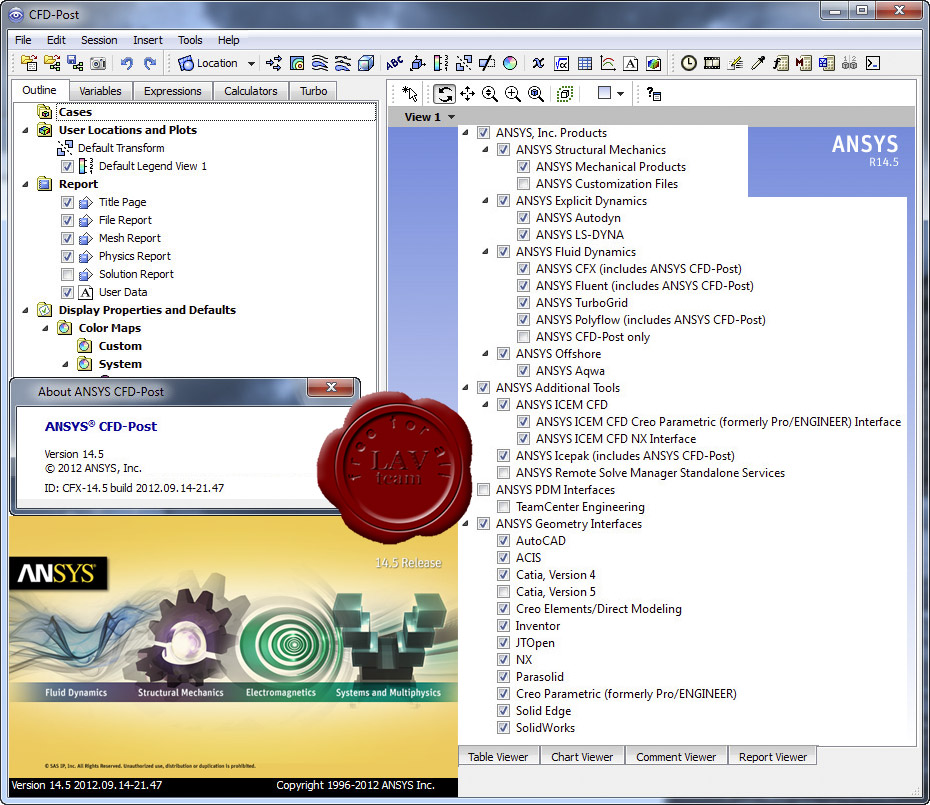Viewport: 930px width, 805px height.
Task: Collapse the ANSYS Fluid Dynamics node
Action: [x=485, y=252]
